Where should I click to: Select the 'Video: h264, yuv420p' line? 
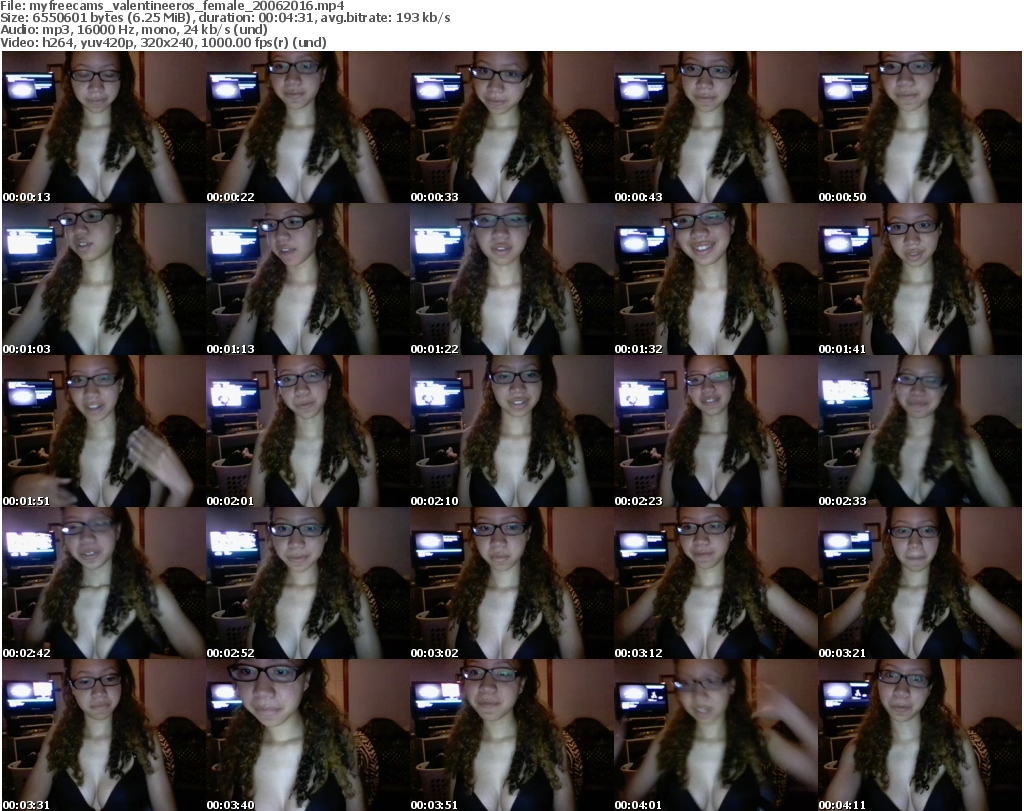[163, 42]
